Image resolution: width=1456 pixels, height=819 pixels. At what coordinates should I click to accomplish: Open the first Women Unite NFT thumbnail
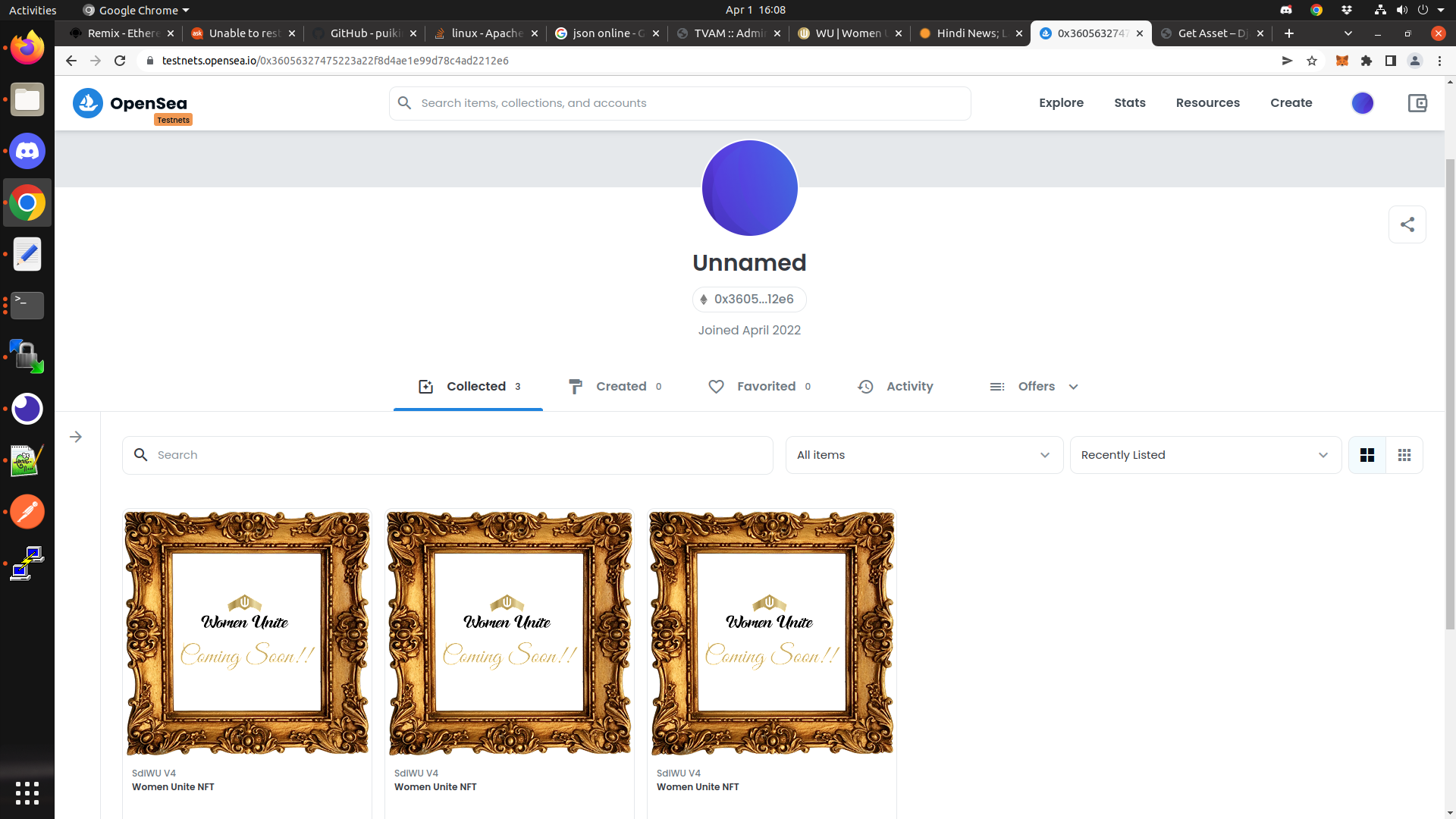click(247, 633)
